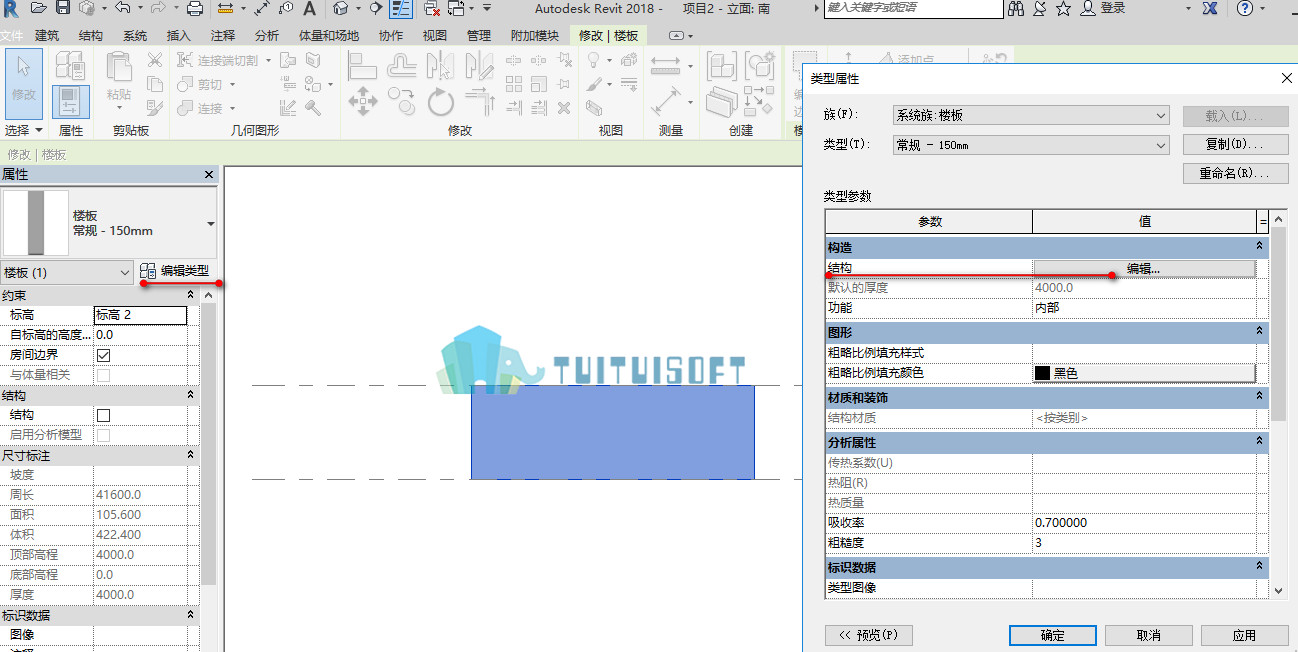
Task: Click the 重命名(R)... button
Action: (x=1235, y=174)
